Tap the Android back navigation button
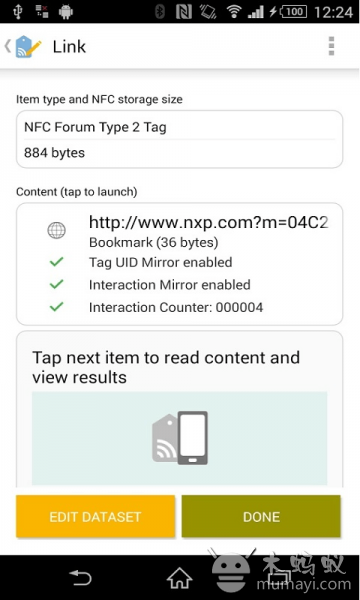The image size is (360, 600). tap(80, 578)
